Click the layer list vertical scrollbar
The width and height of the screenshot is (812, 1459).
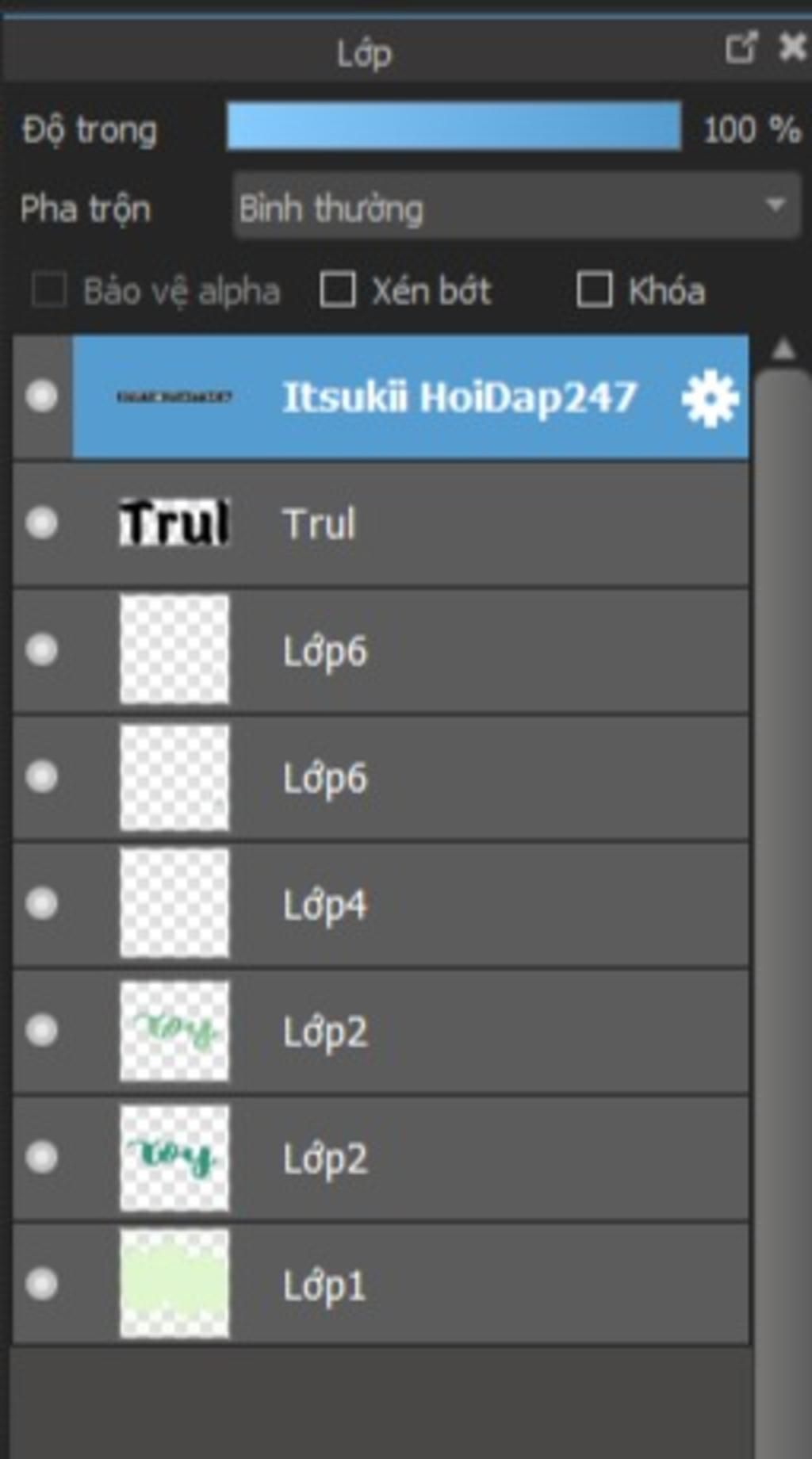pos(783,912)
